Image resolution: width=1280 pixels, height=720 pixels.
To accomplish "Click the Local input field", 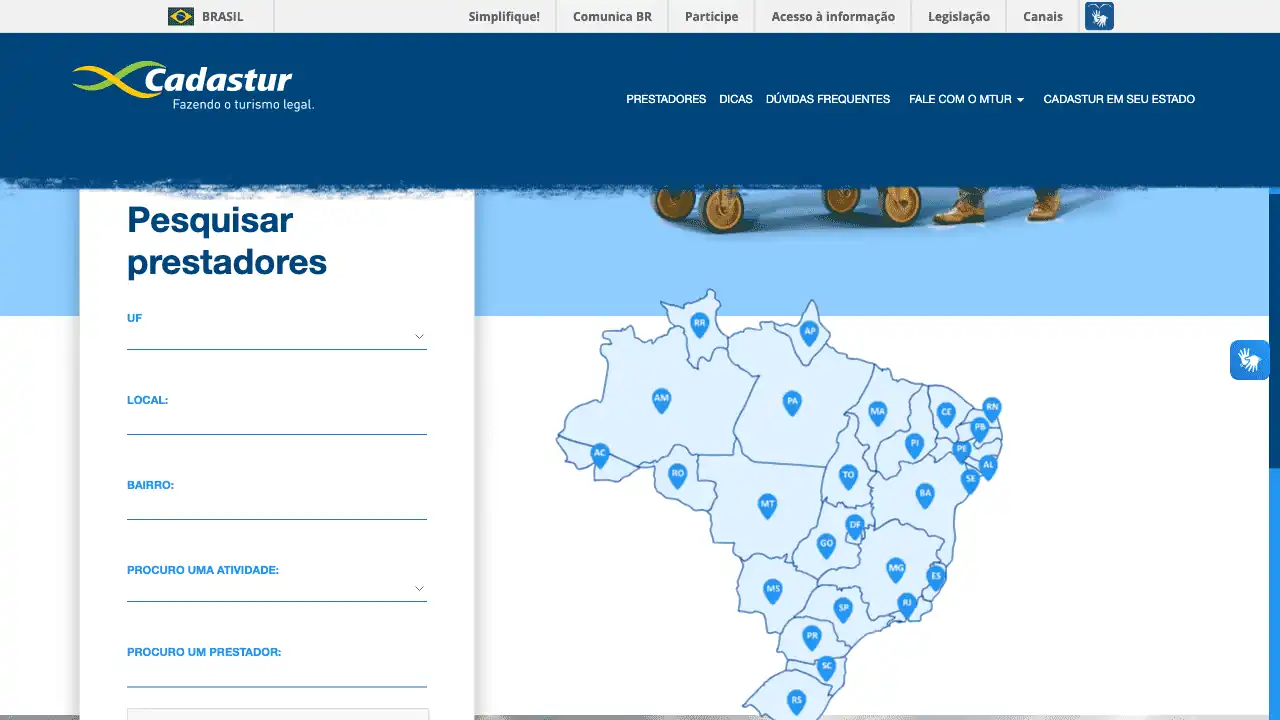I will [277, 423].
